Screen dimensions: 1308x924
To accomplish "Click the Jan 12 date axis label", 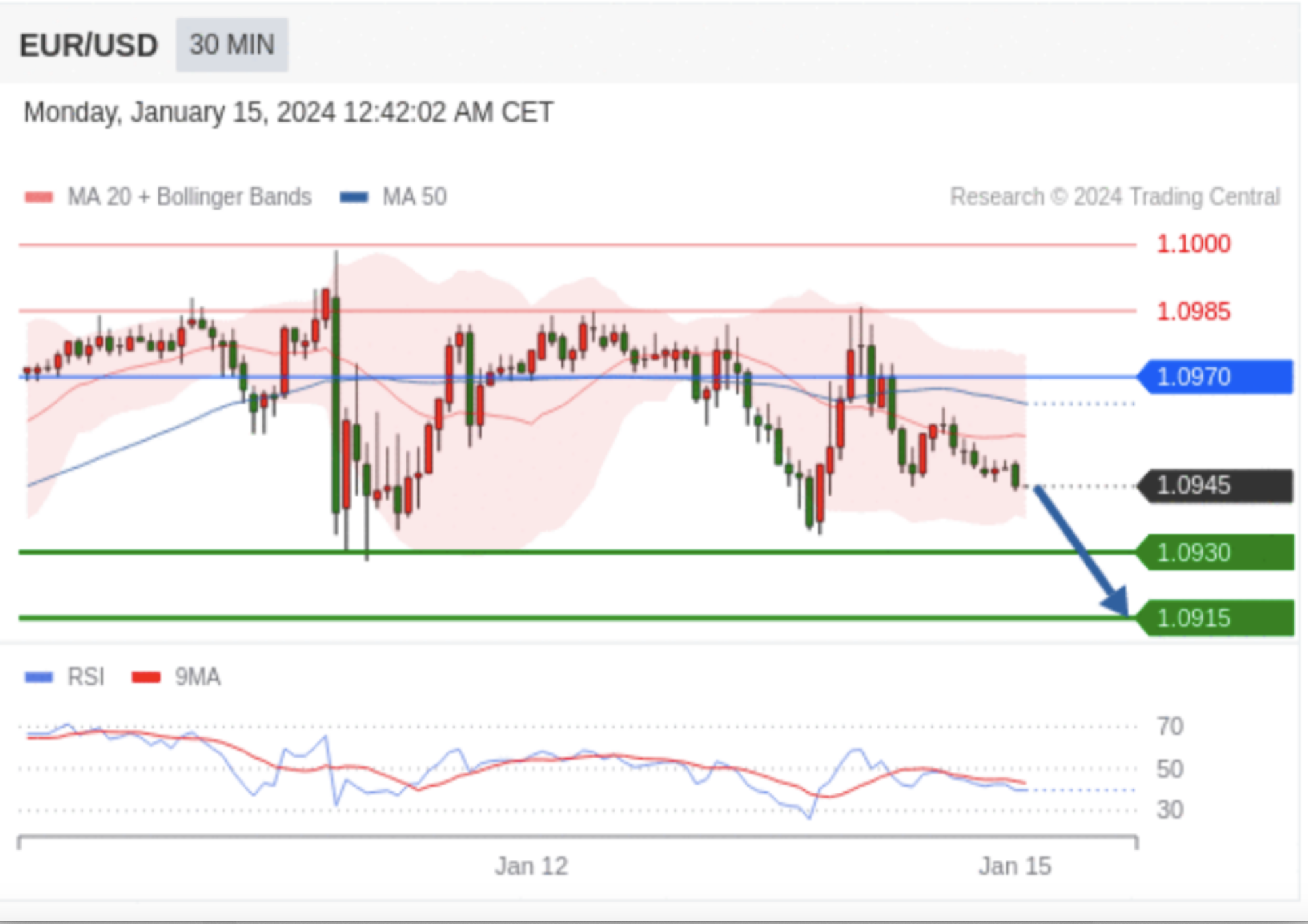I will coord(531,867).
